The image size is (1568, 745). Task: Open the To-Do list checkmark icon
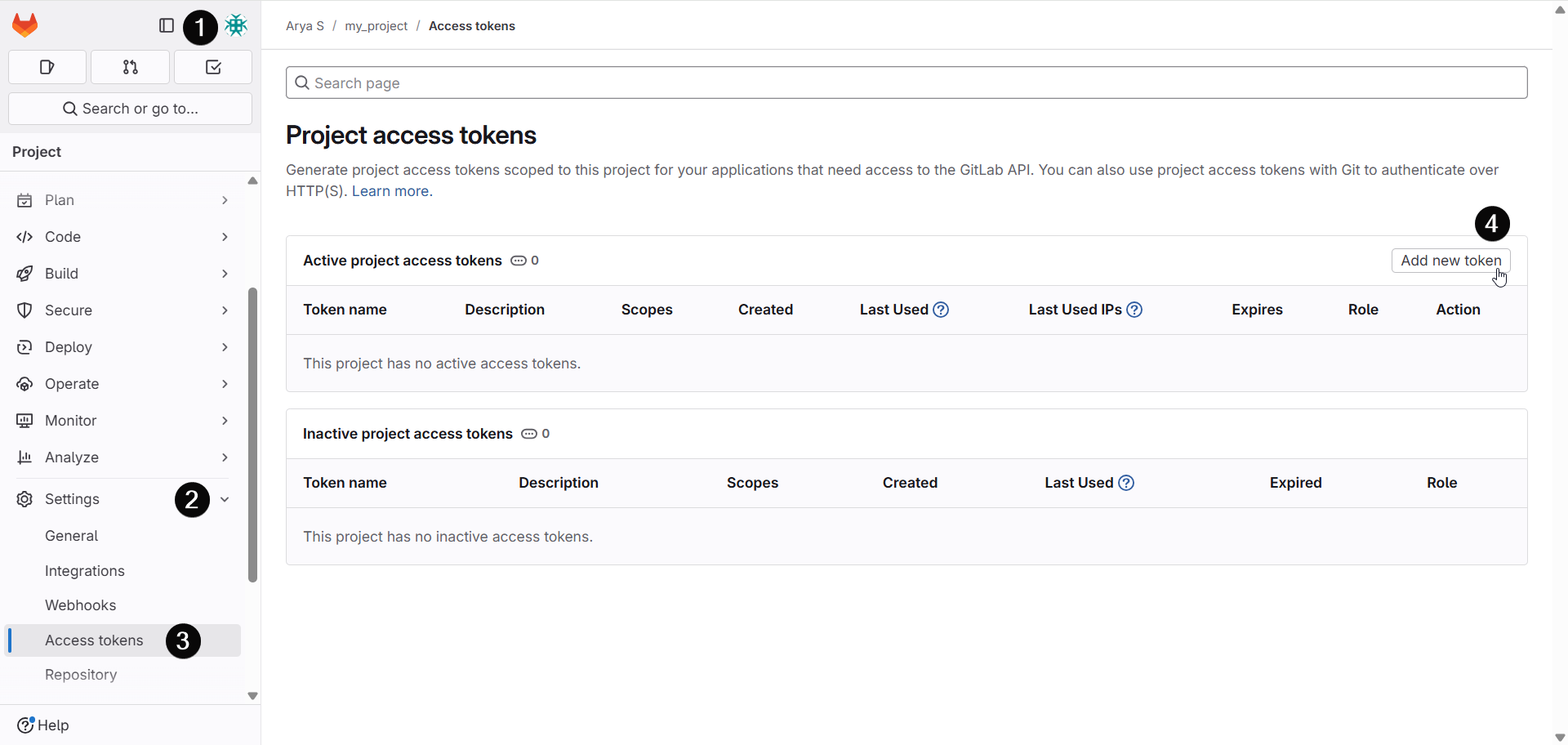click(x=212, y=67)
